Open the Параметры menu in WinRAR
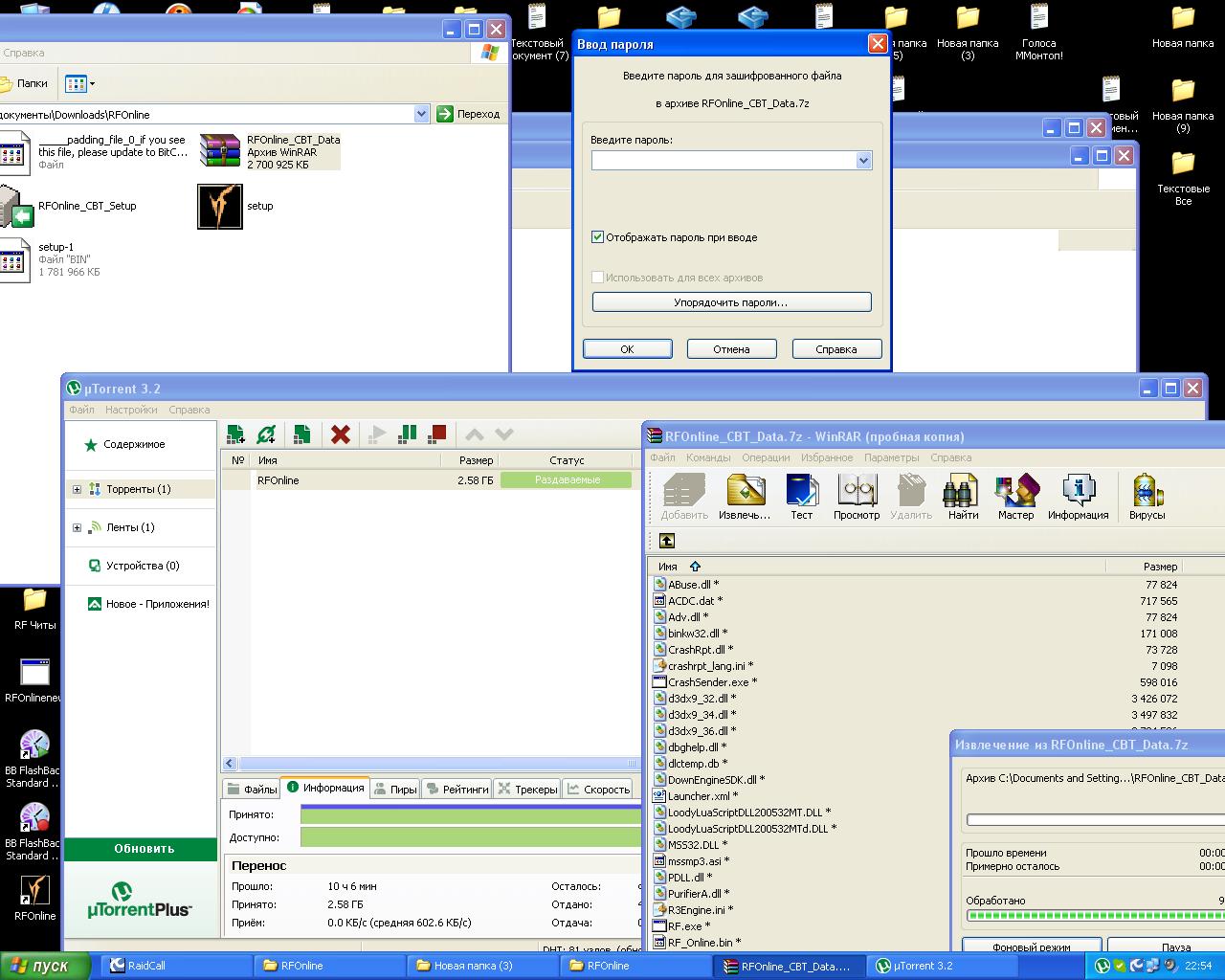The height and width of the screenshot is (980, 1225). pos(891,457)
